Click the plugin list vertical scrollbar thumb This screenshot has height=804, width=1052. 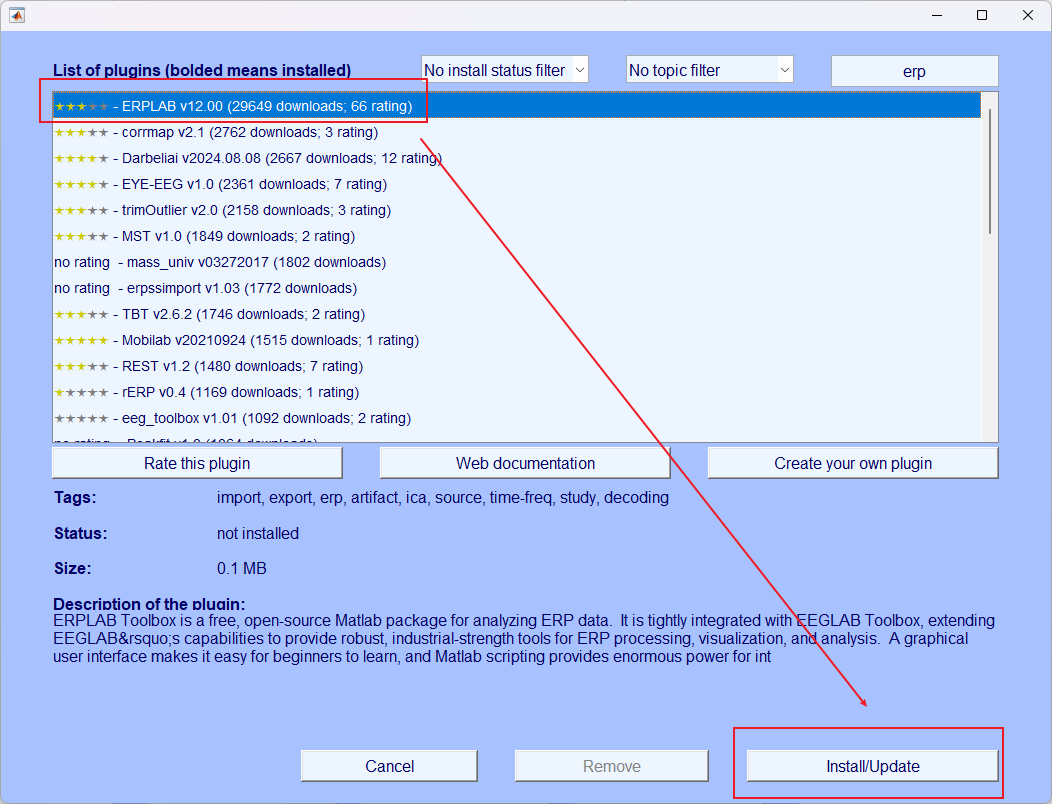(990, 171)
